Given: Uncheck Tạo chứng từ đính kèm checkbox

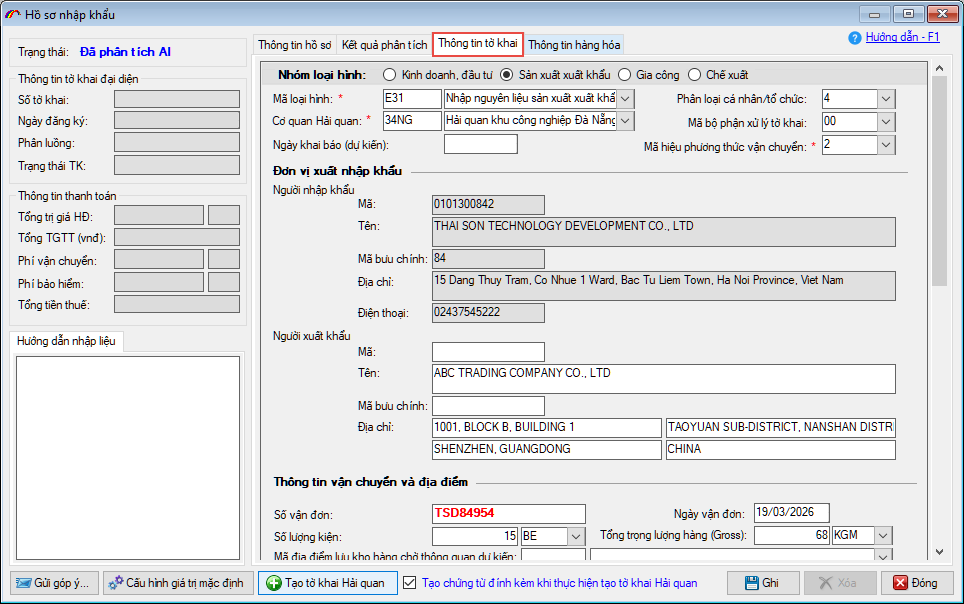Looking at the screenshot, I should 409,583.
